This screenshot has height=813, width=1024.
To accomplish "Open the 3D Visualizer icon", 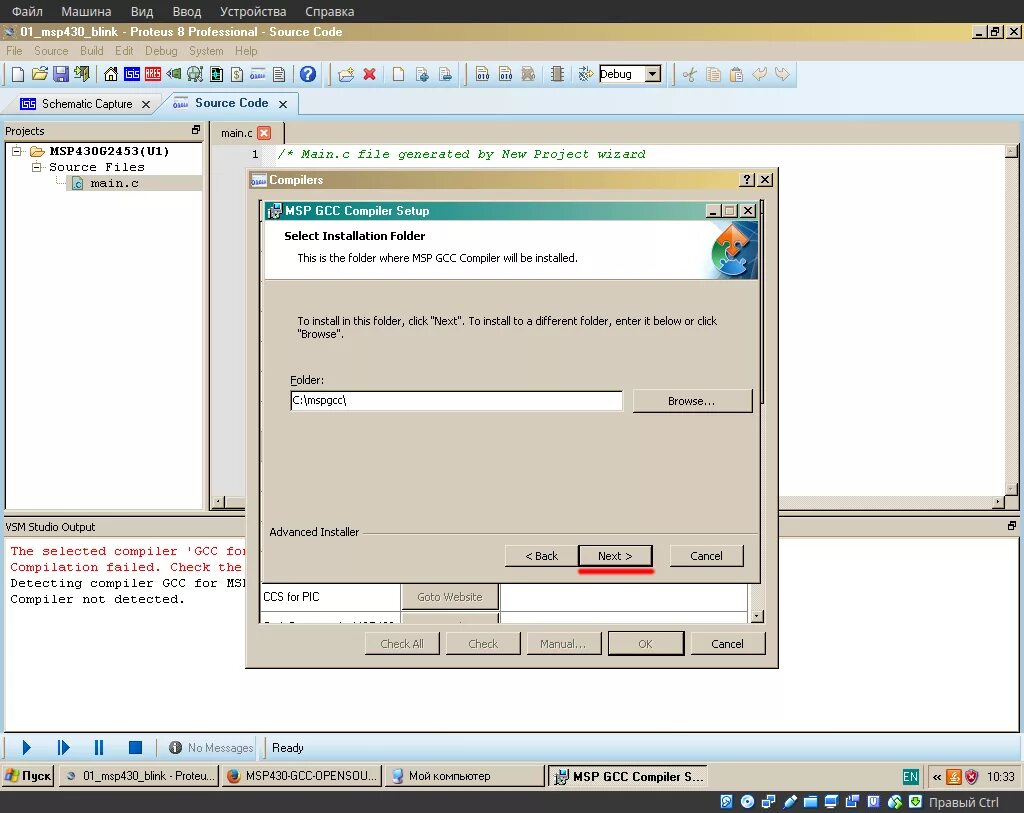I will [174, 74].
